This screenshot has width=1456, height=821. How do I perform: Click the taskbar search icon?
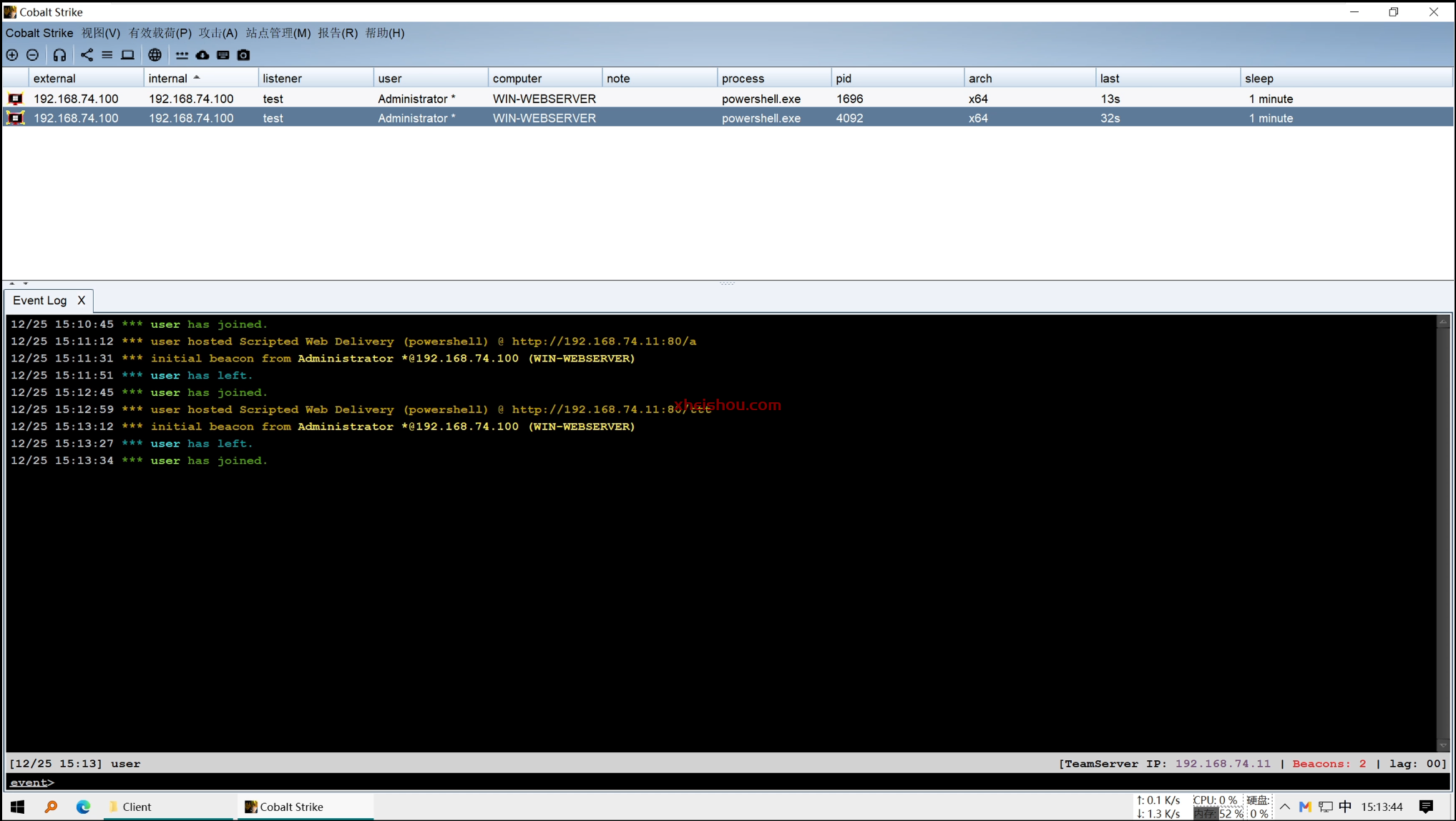51,807
